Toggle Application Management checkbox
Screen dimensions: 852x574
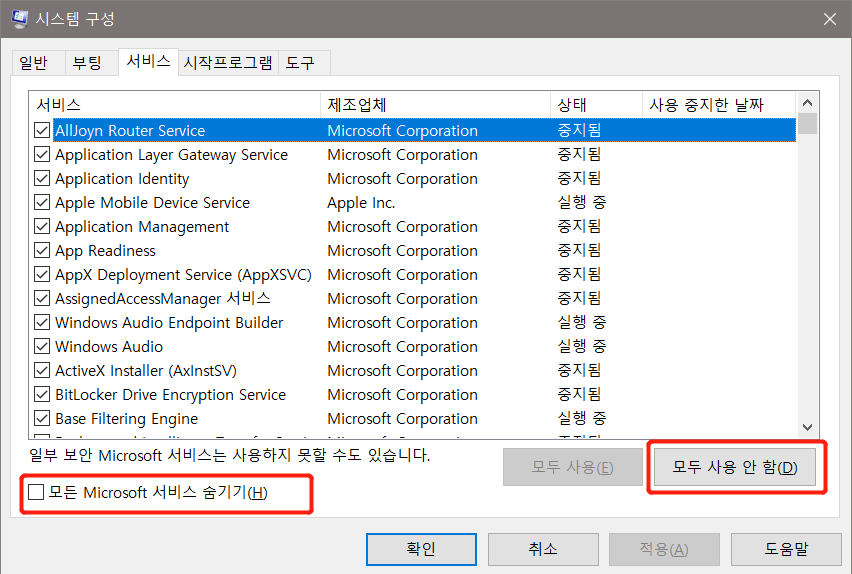(42, 226)
